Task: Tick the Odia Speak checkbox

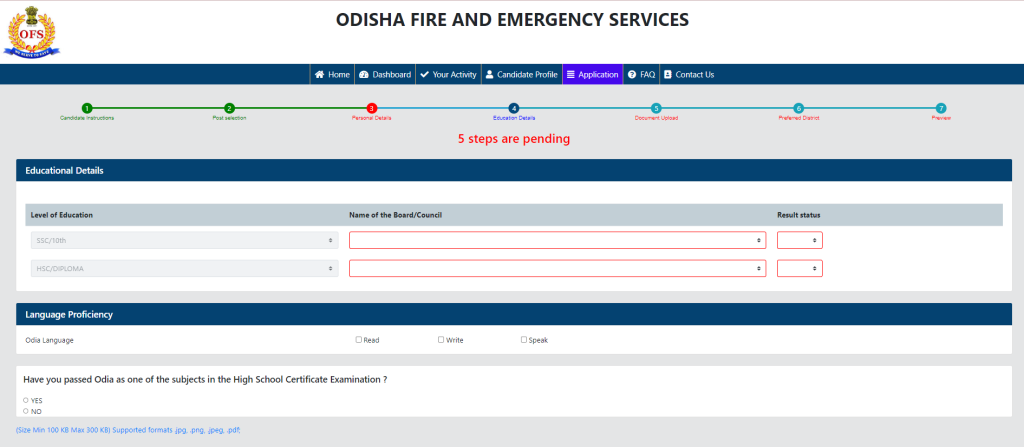Action: click(524, 340)
